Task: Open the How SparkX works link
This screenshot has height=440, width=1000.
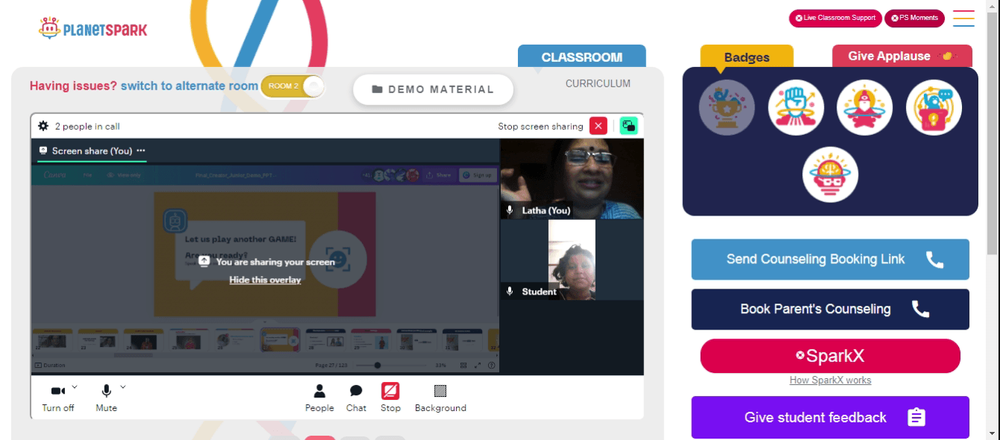Action: pos(830,381)
